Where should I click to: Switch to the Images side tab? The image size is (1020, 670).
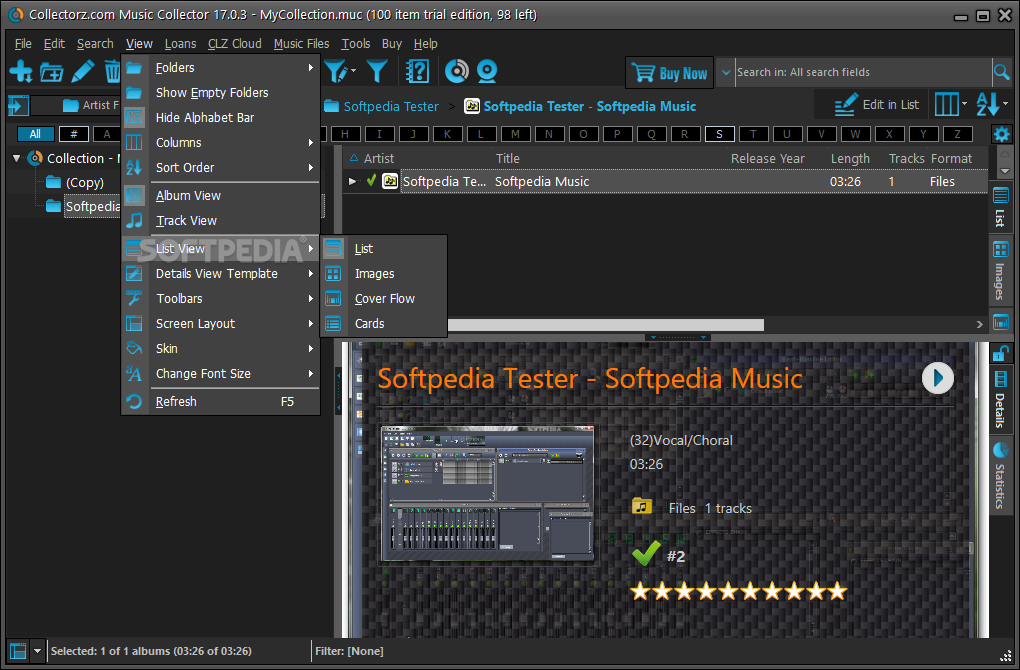[x=1000, y=269]
